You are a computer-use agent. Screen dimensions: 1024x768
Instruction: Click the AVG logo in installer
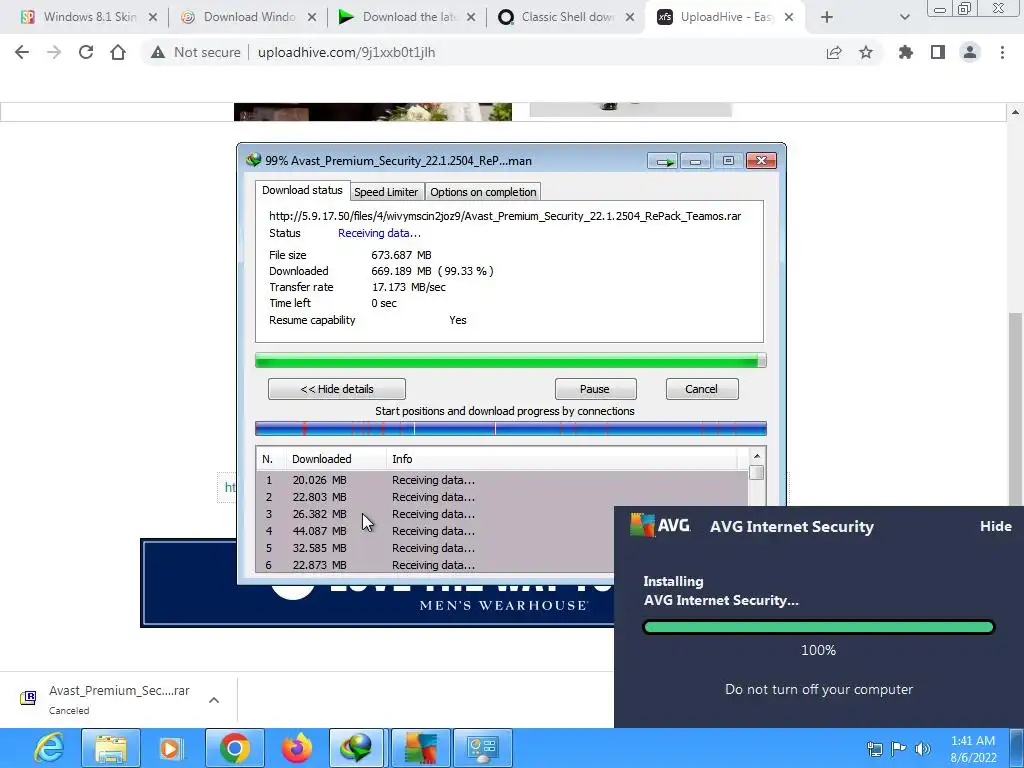pyautogui.click(x=660, y=525)
